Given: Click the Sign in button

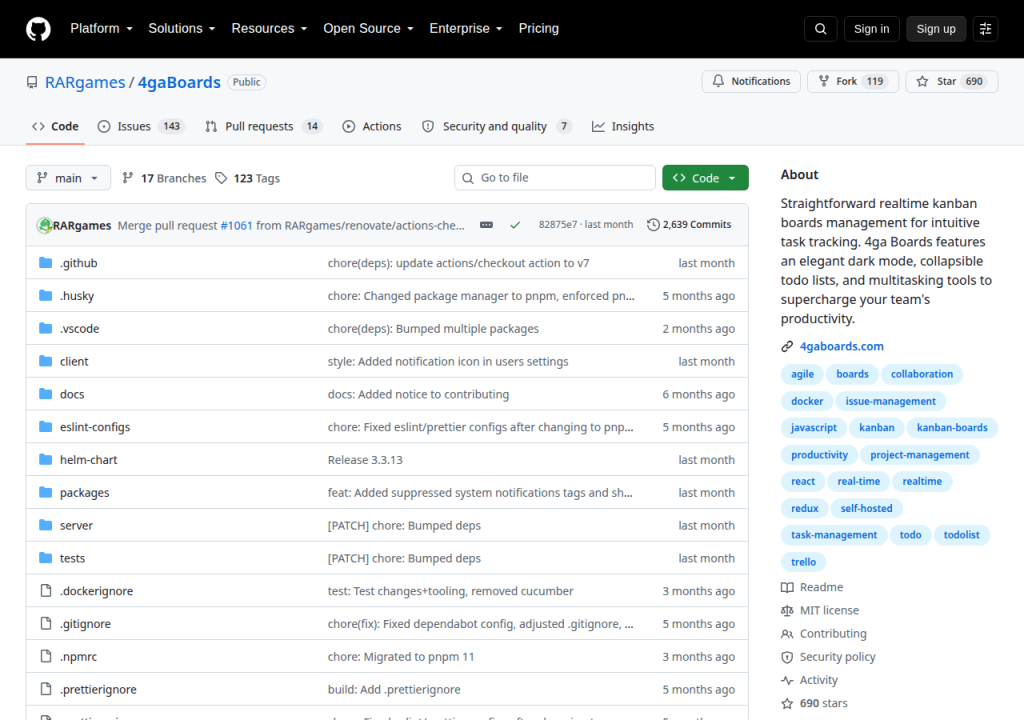Looking at the screenshot, I should click(x=872, y=29).
